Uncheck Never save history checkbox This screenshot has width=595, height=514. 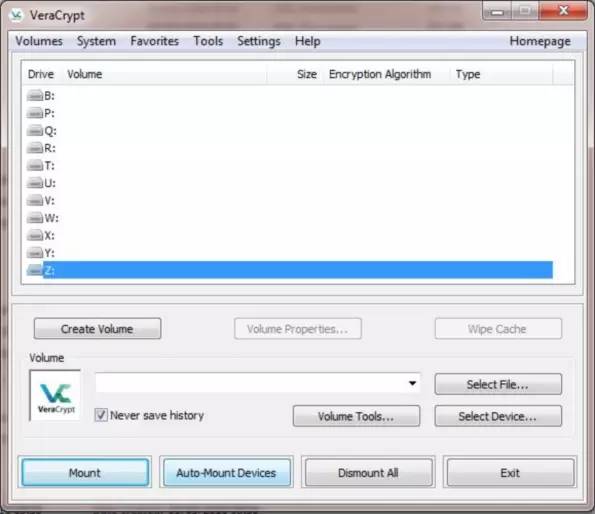101,415
